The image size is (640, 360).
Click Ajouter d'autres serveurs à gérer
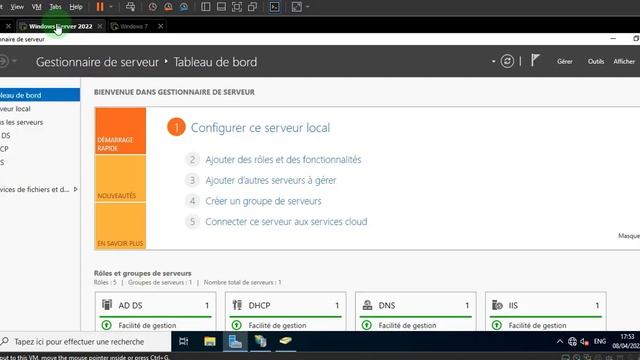(x=271, y=180)
